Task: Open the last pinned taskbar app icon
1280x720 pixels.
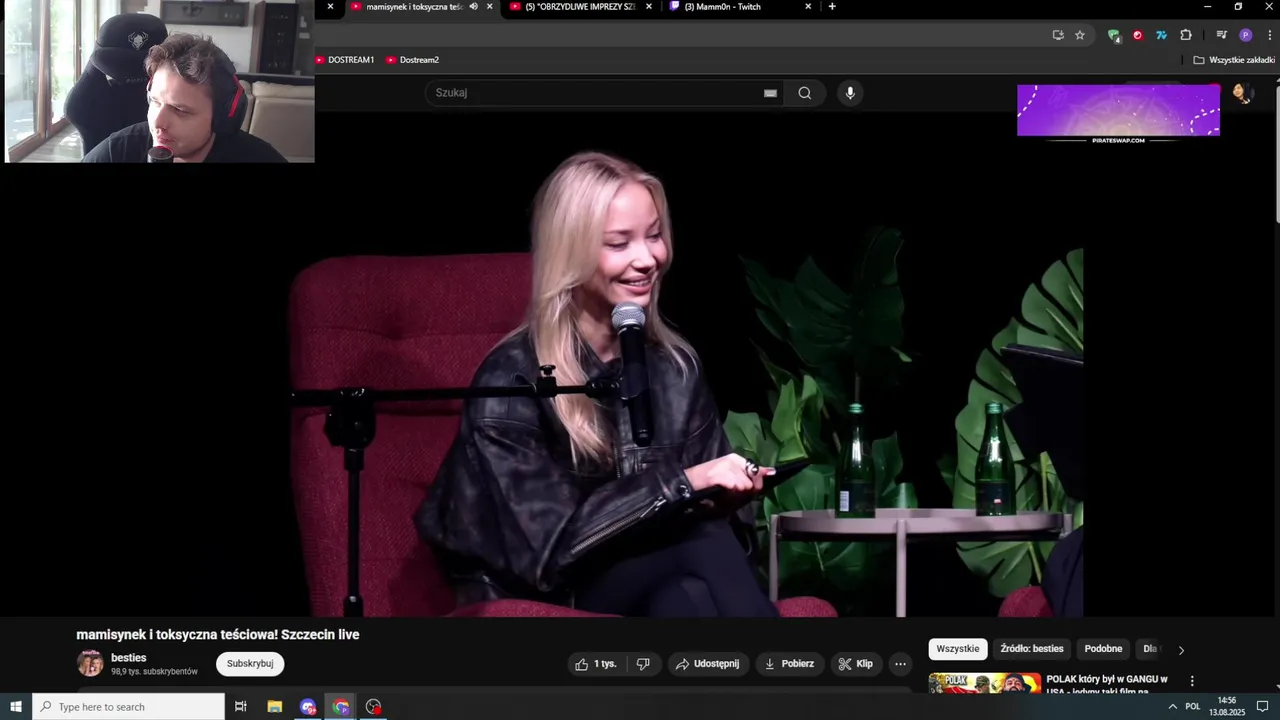Action: [x=374, y=707]
